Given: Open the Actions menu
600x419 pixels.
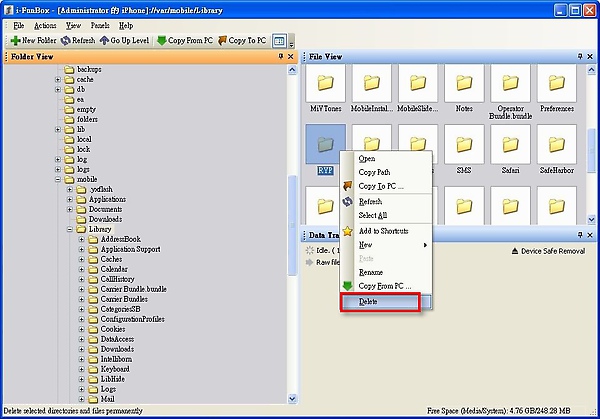Looking at the screenshot, I should coord(44,24).
